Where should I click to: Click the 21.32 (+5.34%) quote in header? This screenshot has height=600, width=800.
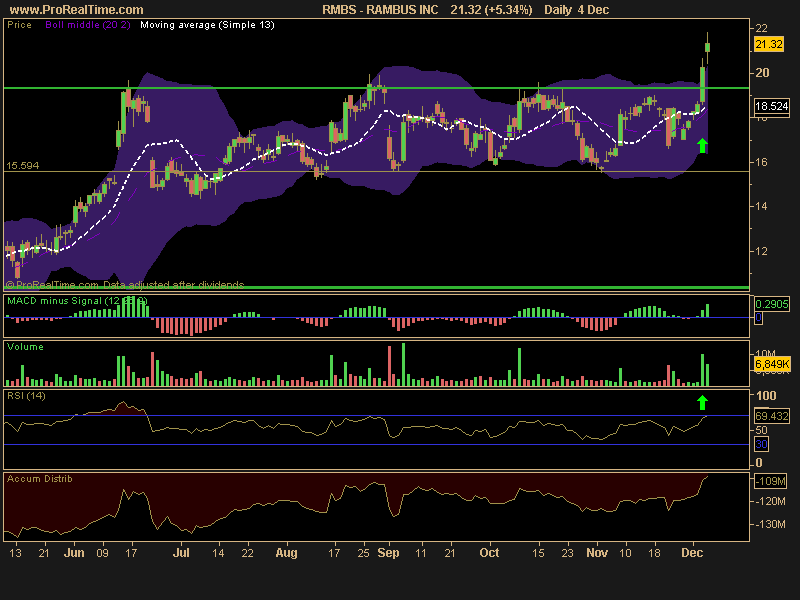tap(491, 10)
